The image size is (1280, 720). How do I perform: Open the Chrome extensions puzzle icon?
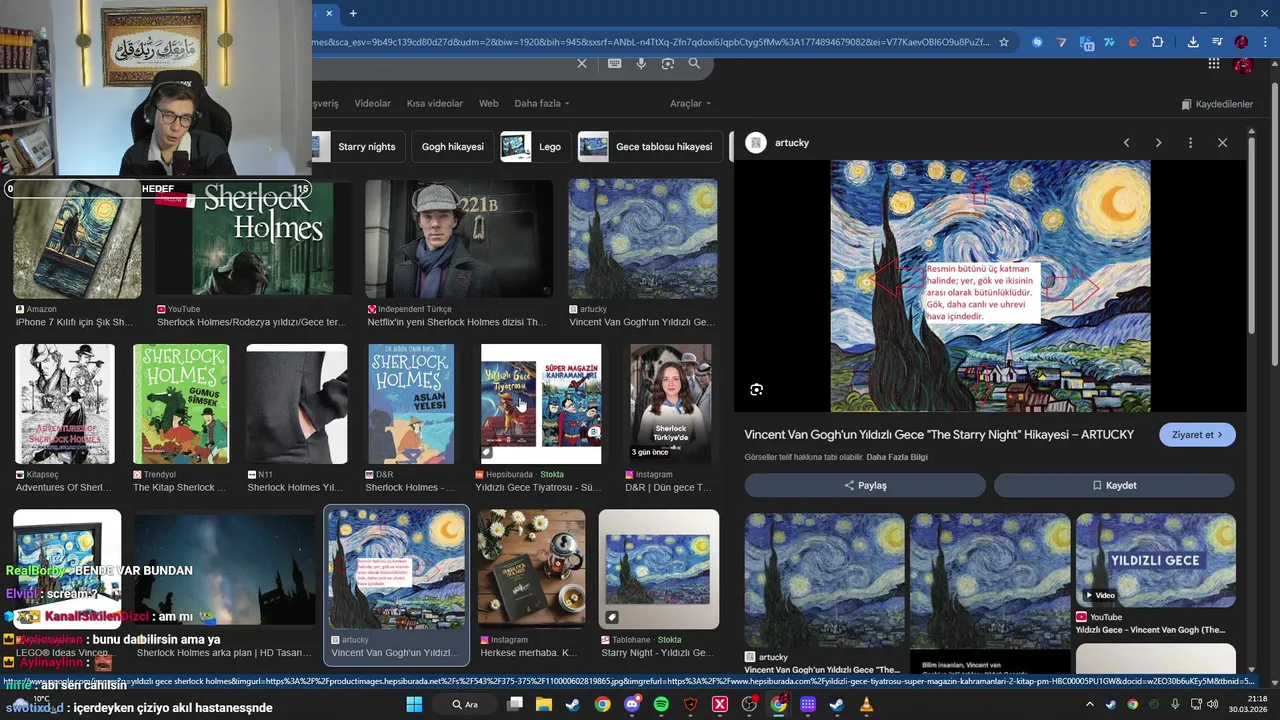[1158, 42]
